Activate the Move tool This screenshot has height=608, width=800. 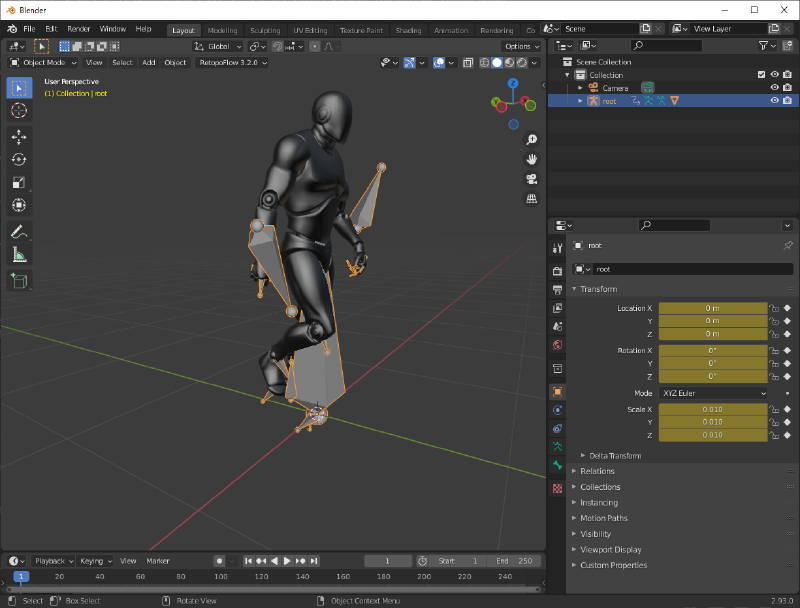click(x=19, y=137)
